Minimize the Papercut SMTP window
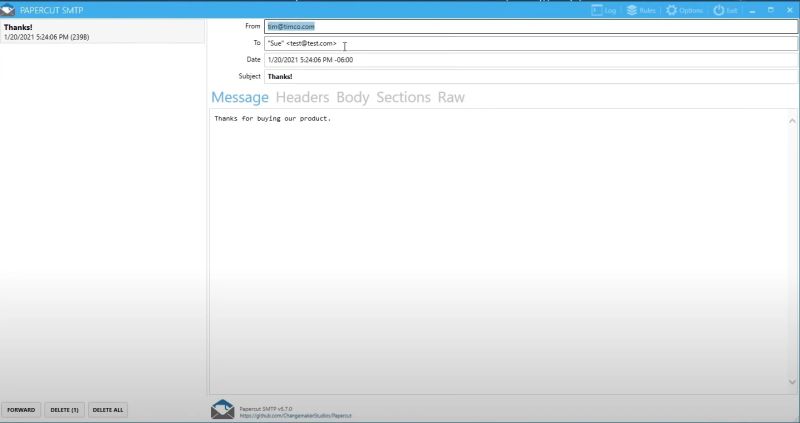This screenshot has width=800, height=423. pyautogui.click(x=753, y=10)
